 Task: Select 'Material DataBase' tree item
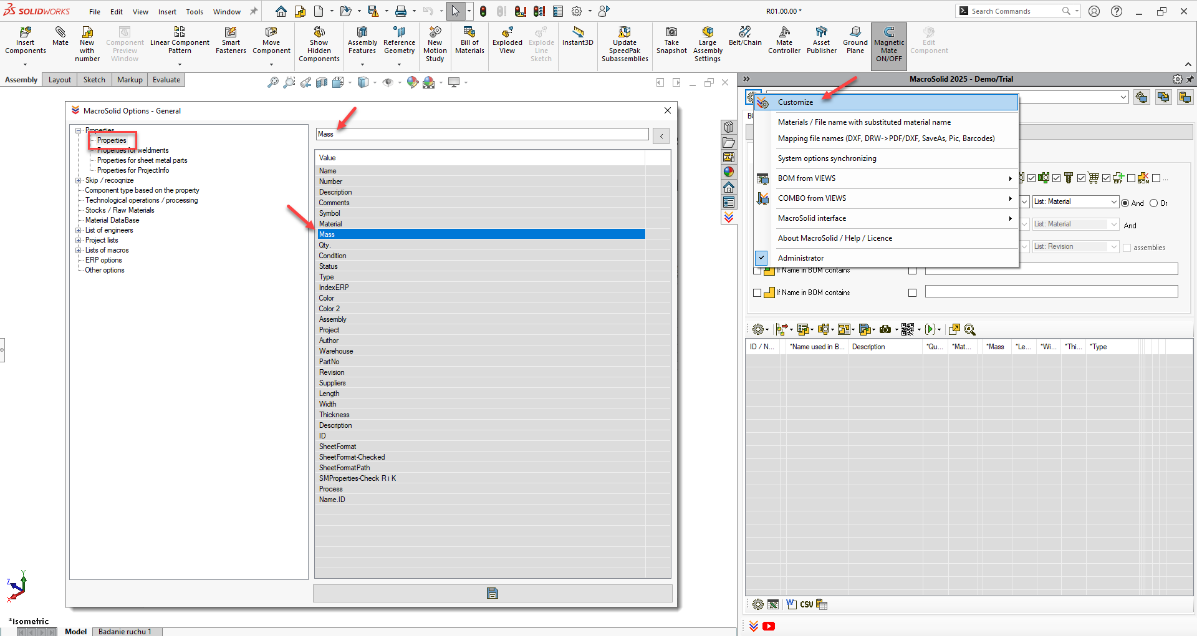pyautogui.click(x=111, y=221)
